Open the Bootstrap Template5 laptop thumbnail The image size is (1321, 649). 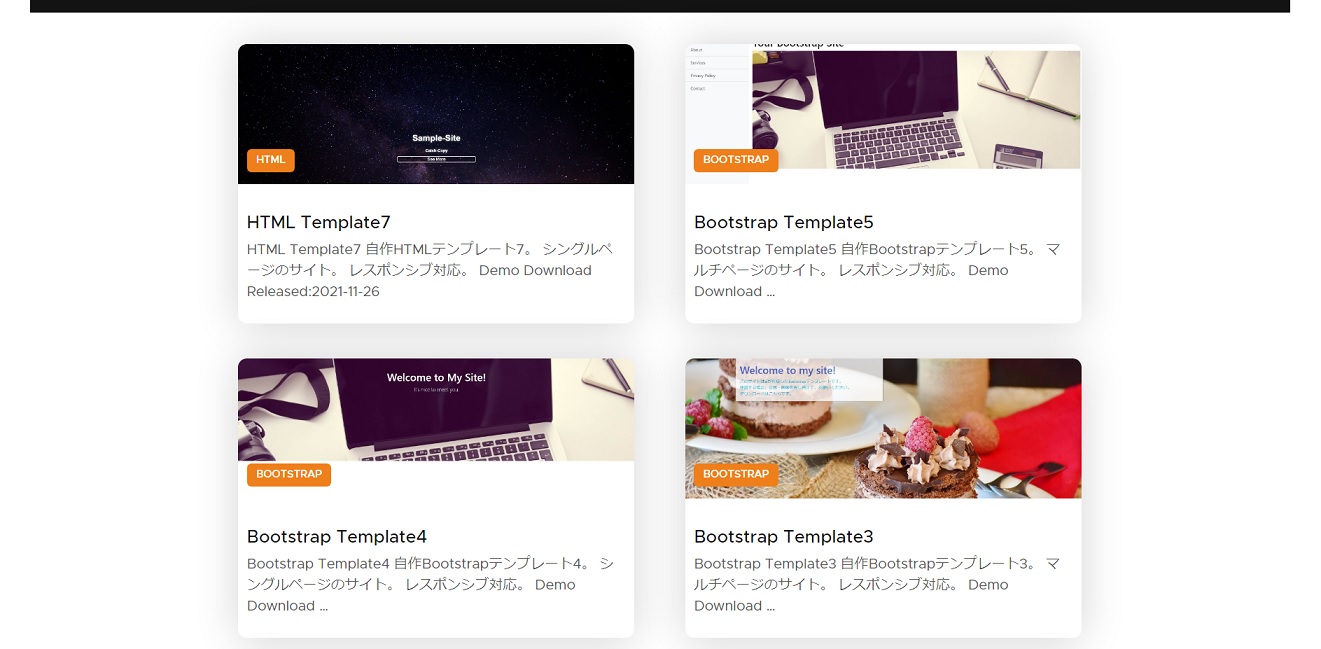883,114
